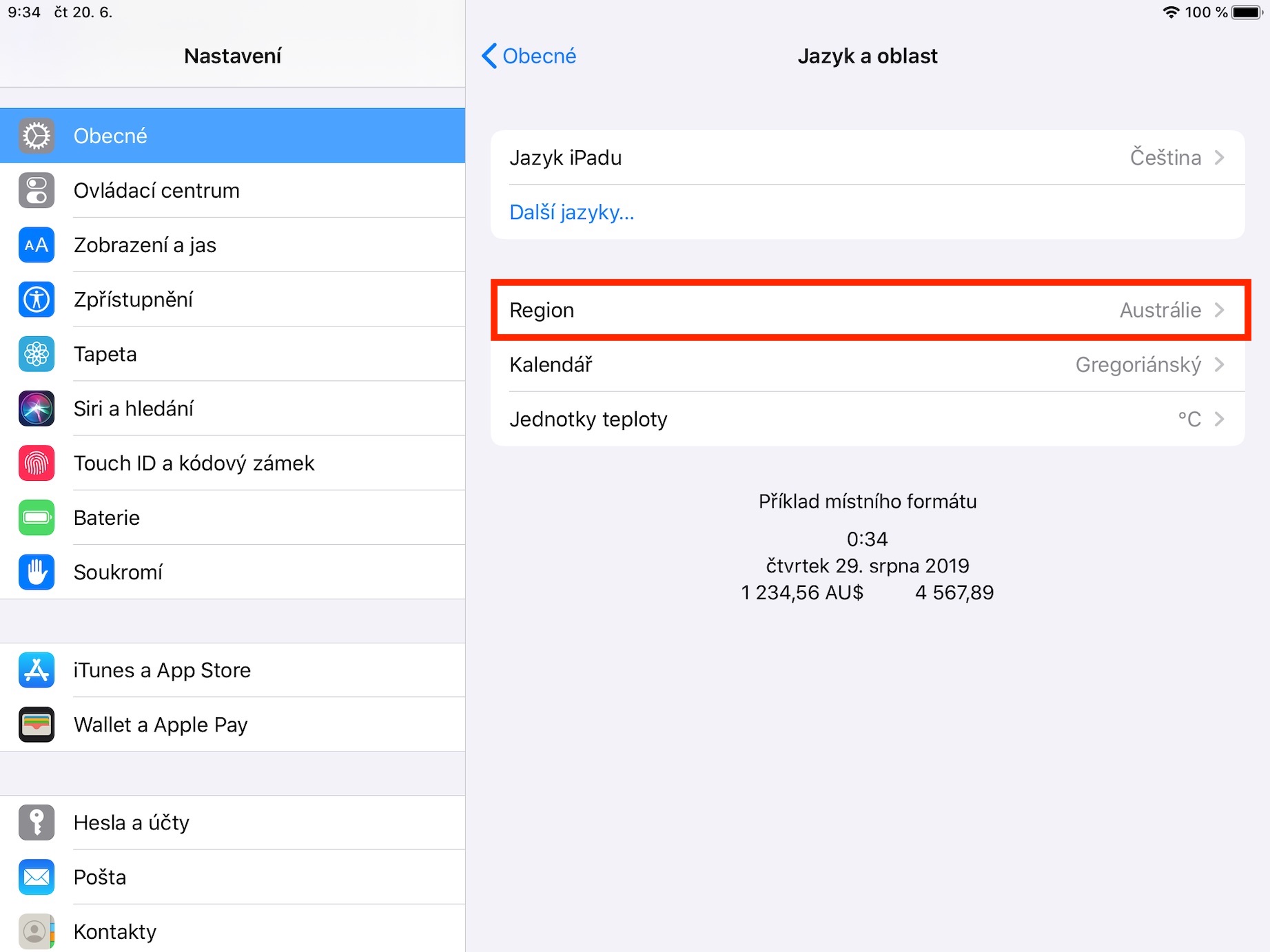
Task: Open the Pošta settings entry
Action: pyautogui.click(x=100, y=877)
